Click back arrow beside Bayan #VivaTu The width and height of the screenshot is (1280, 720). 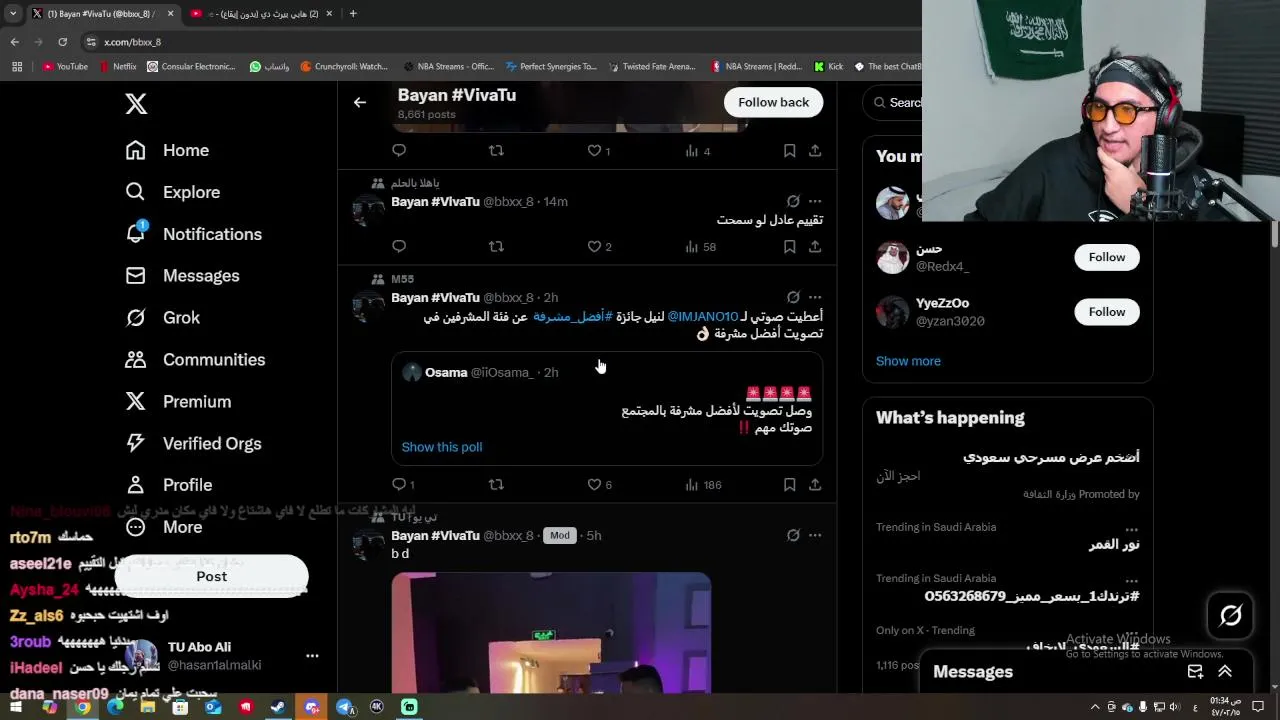pos(360,102)
